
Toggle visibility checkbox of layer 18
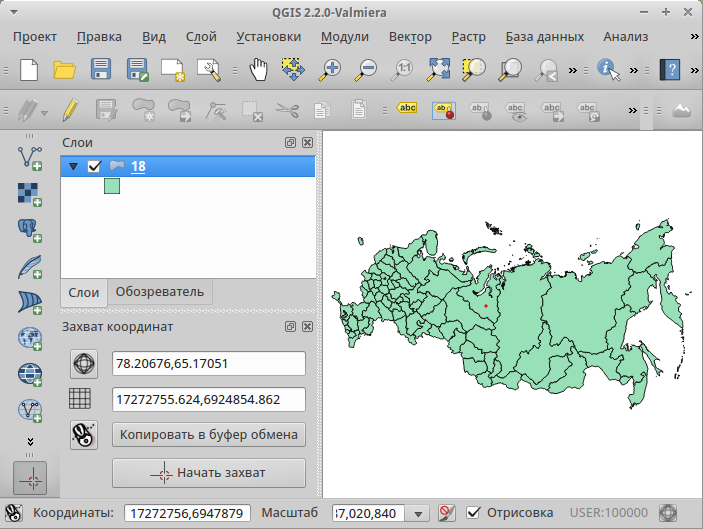tap(95, 167)
